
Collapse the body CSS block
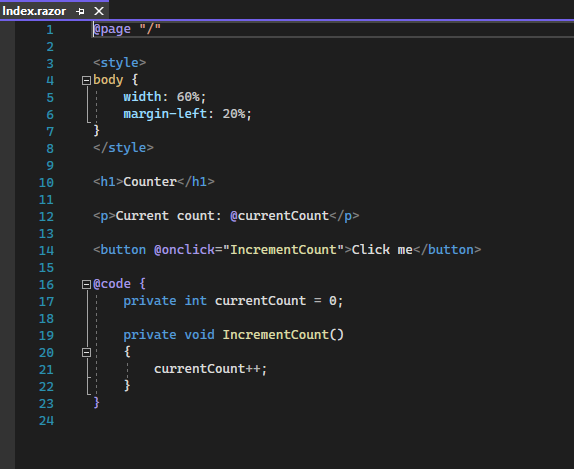pos(86,80)
